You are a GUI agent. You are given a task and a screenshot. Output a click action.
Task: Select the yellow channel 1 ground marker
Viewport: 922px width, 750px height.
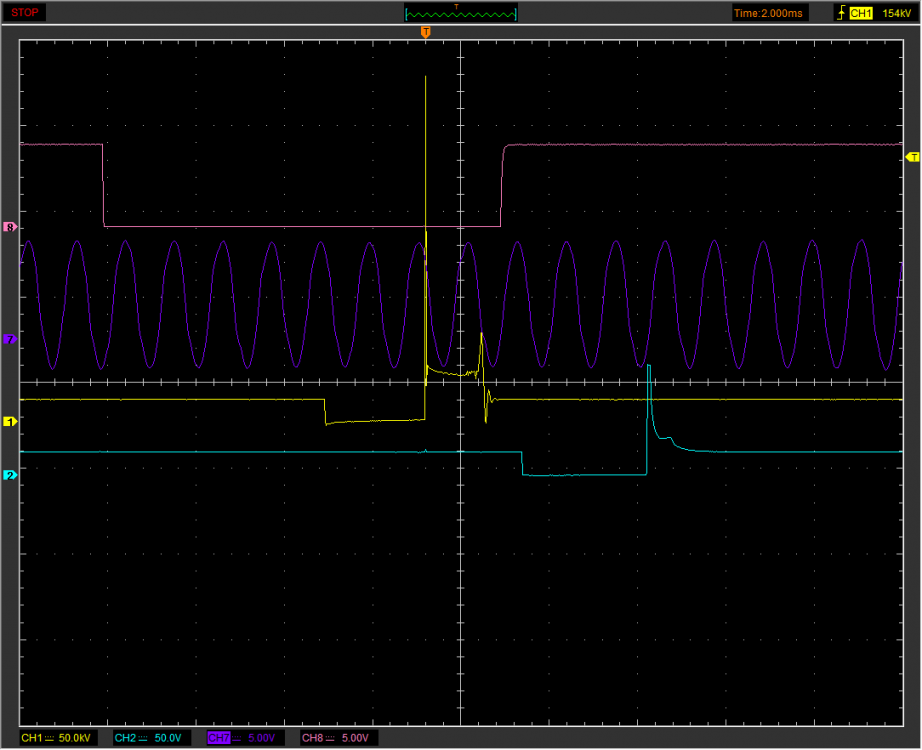pyautogui.click(x=10, y=422)
